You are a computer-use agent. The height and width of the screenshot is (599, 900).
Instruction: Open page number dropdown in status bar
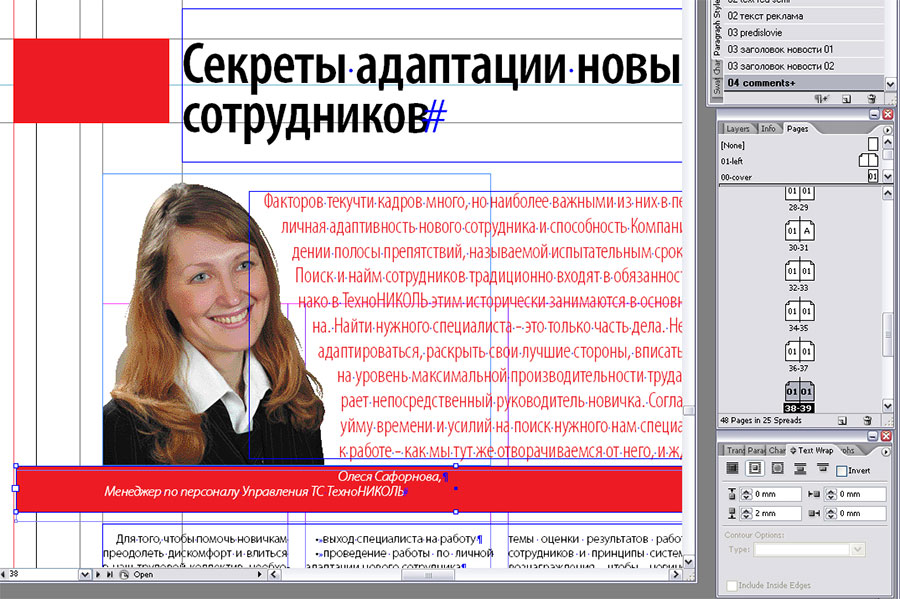tap(84, 574)
